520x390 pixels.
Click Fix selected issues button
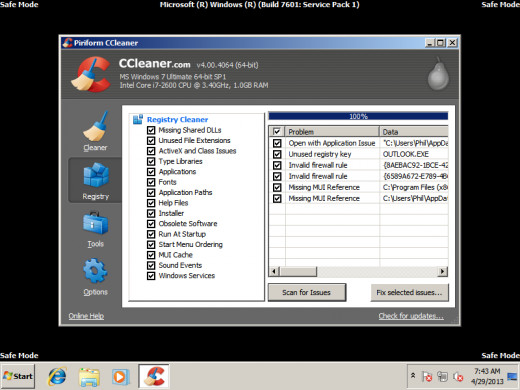coord(409,292)
